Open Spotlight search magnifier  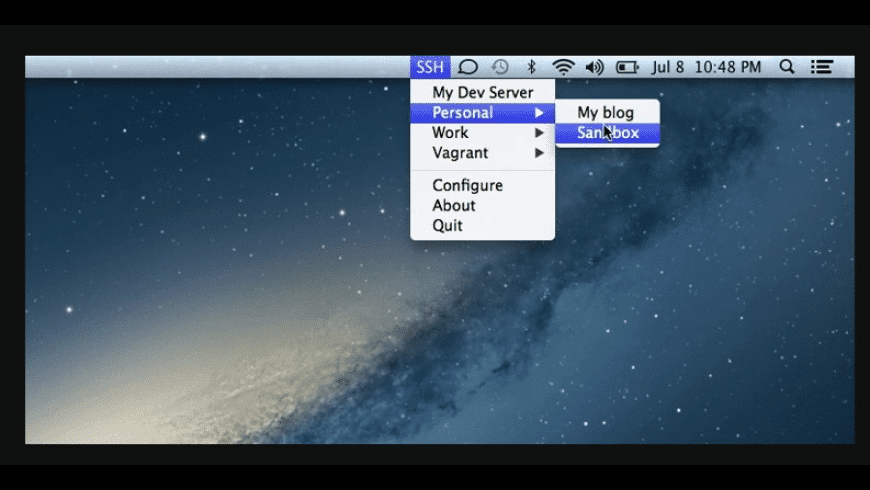(x=786, y=67)
